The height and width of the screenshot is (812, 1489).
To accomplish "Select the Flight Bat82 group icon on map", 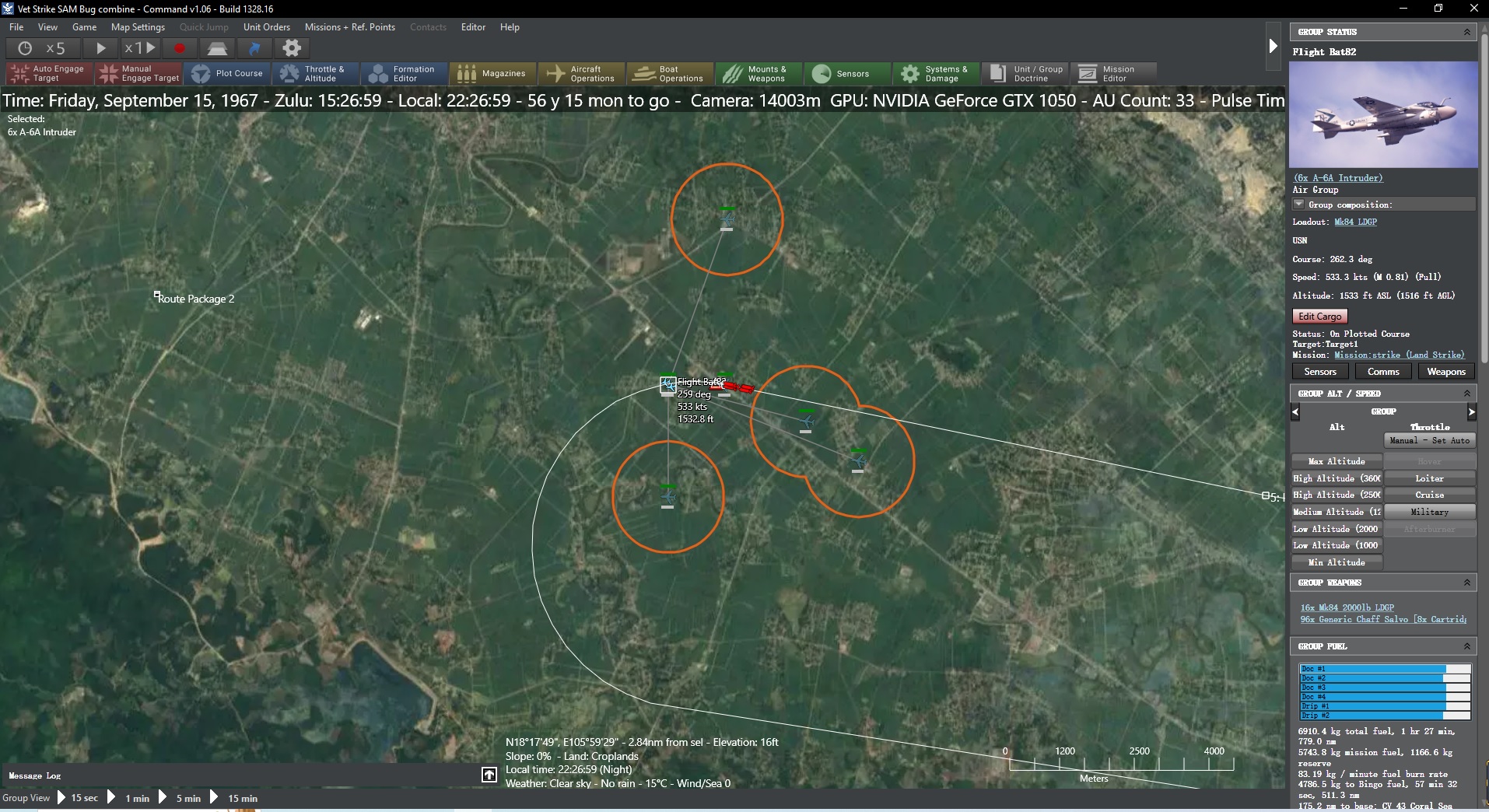I will 668,385.
